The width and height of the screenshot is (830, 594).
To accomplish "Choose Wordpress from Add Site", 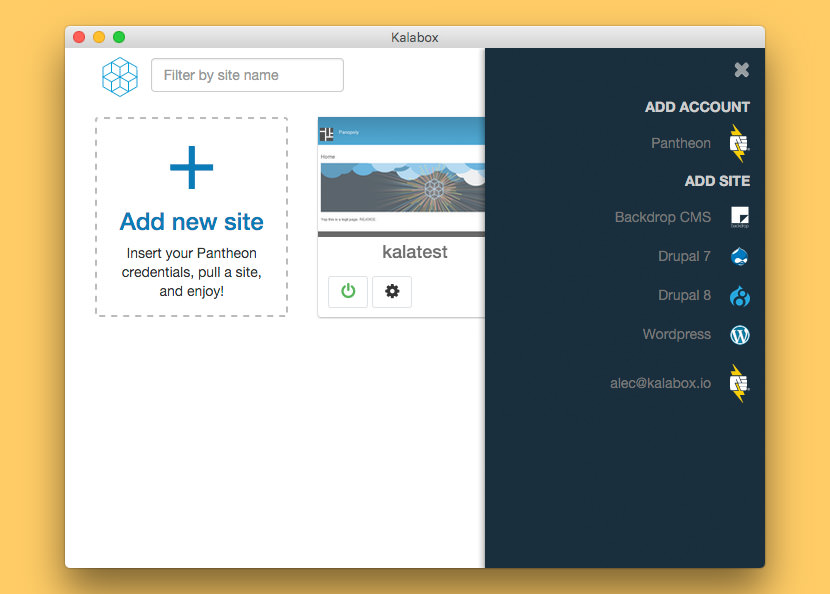I will click(x=676, y=335).
